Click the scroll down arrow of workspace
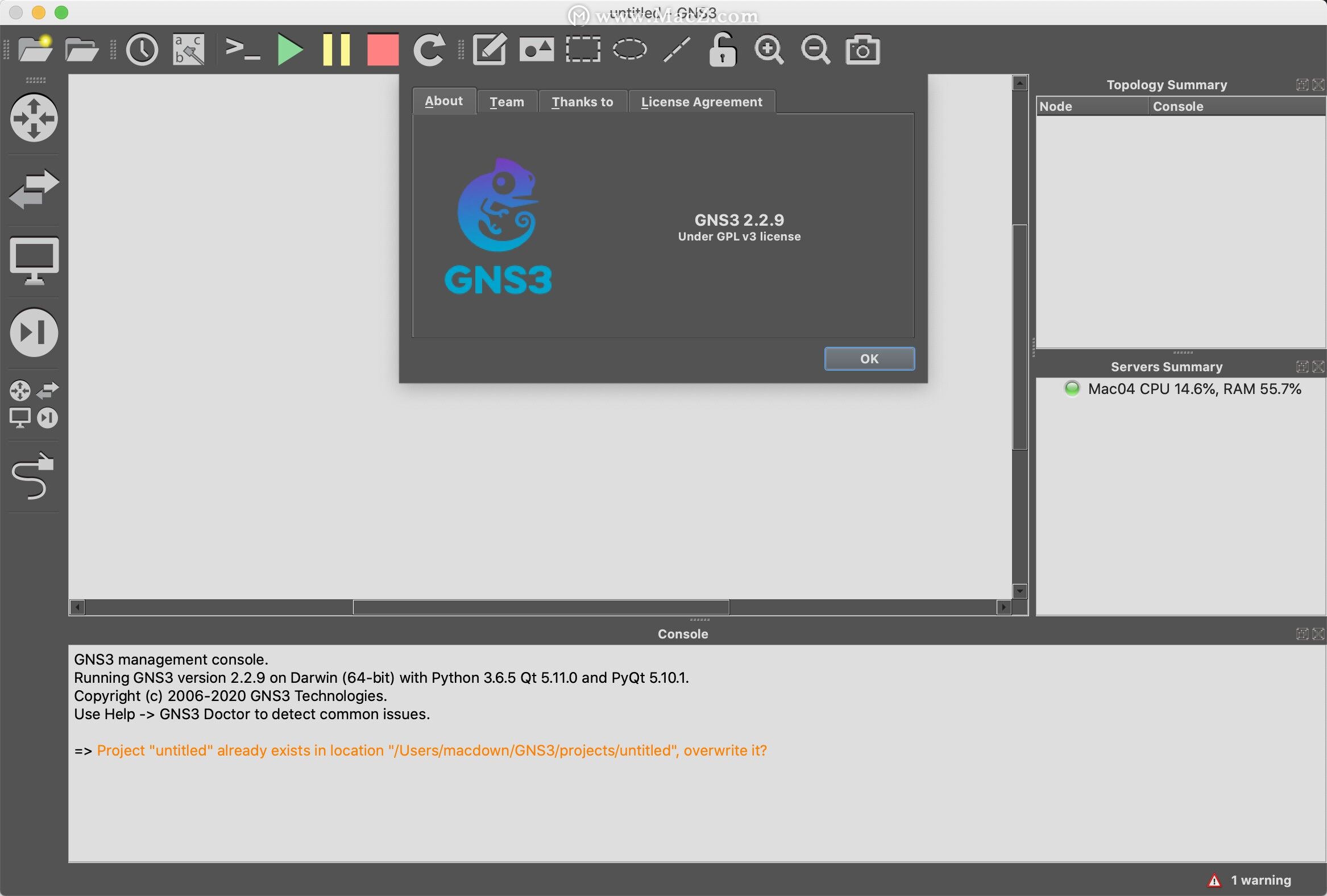Screen dimensions: 1327x896 1020,591
